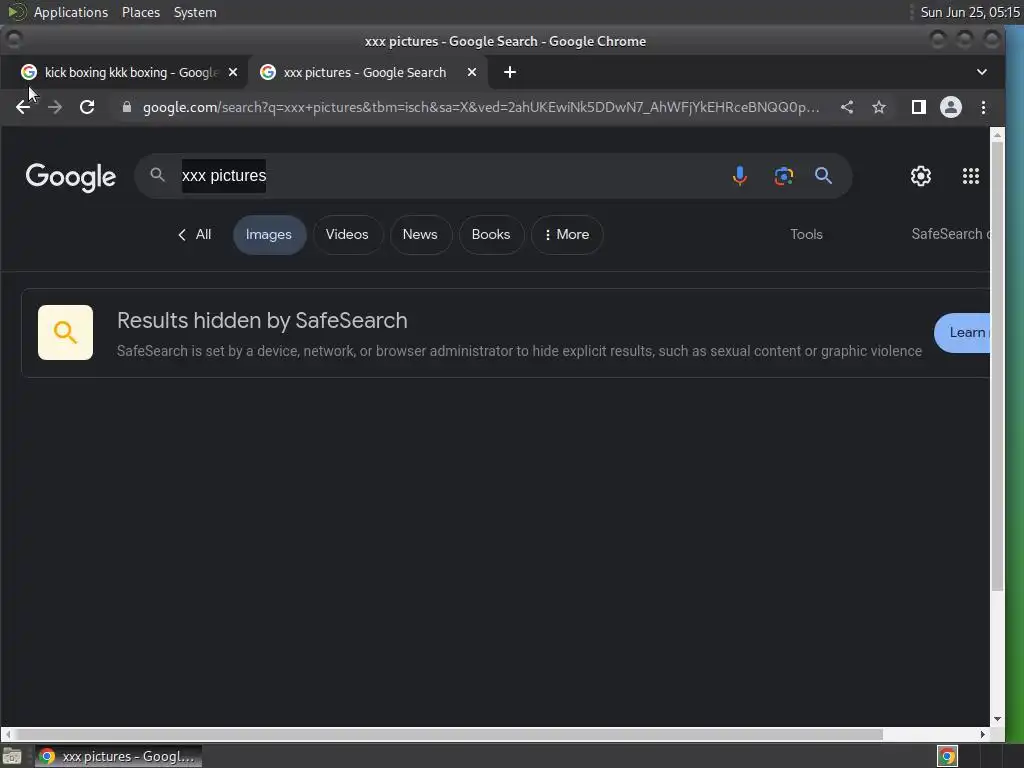
Task: Switch to Books results
Action: coord(490,234)
